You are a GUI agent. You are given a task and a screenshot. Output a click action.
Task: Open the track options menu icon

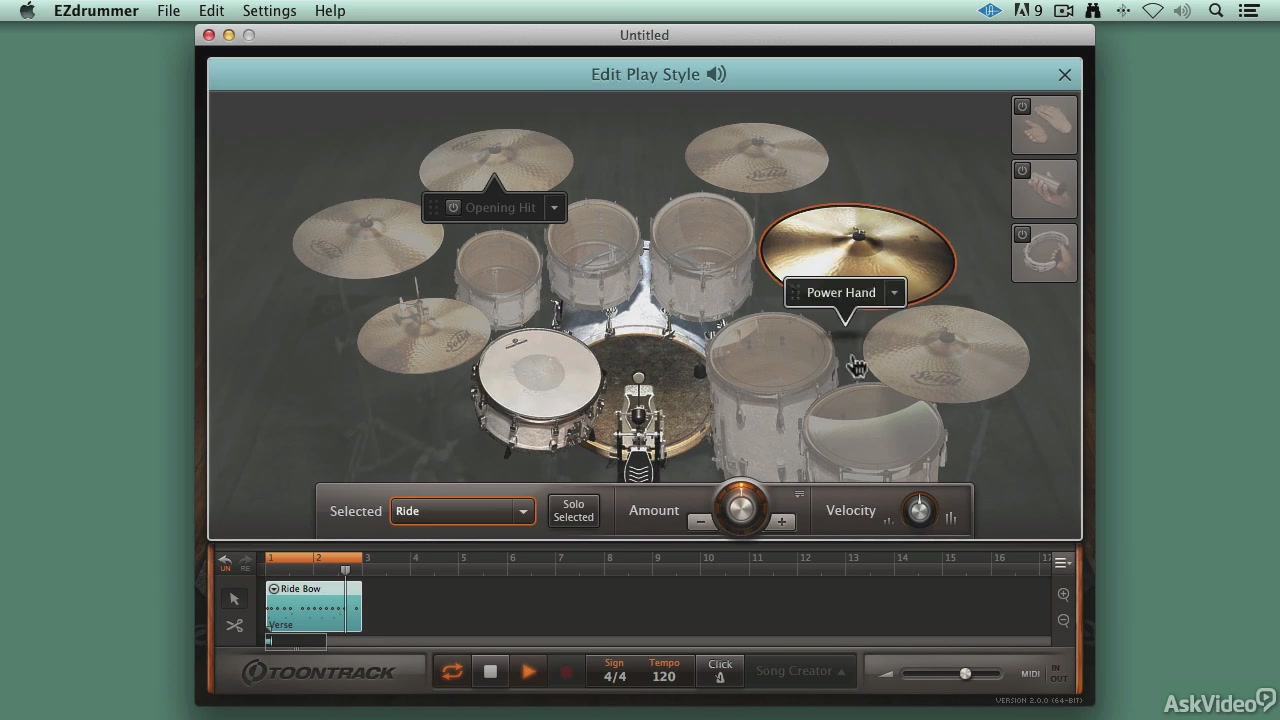point(1063,562)
